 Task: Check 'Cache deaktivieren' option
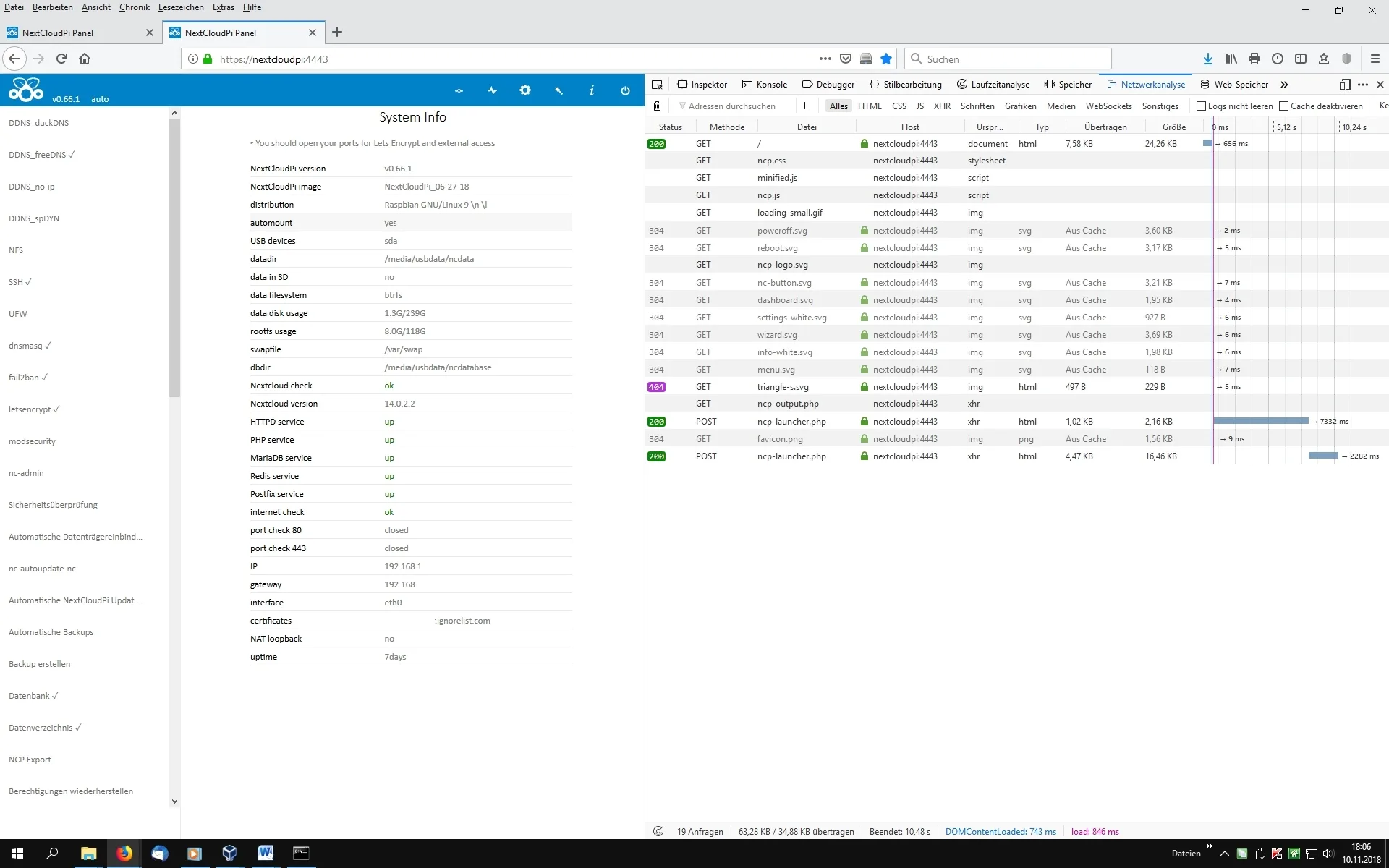click(1284, 106)
